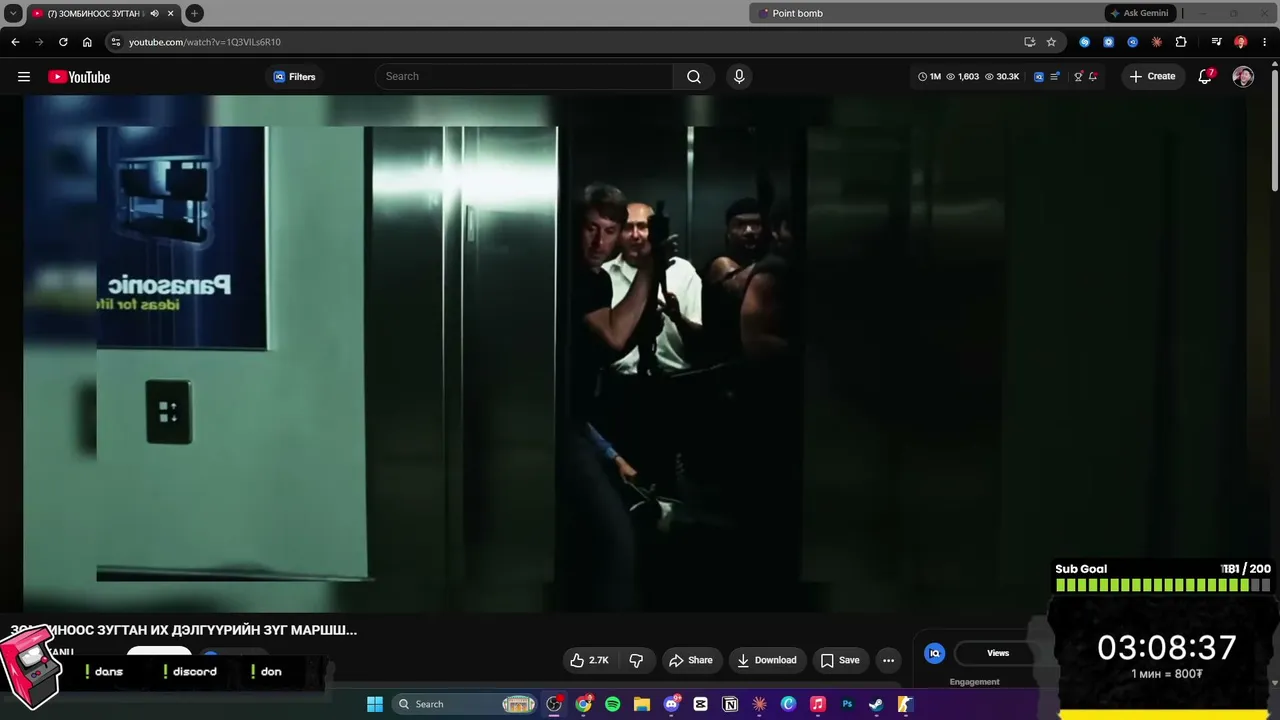Close the YouTube browser tab
Image resolution: width=1280 pixels, height=720 pixels.
tap(171, 13)
